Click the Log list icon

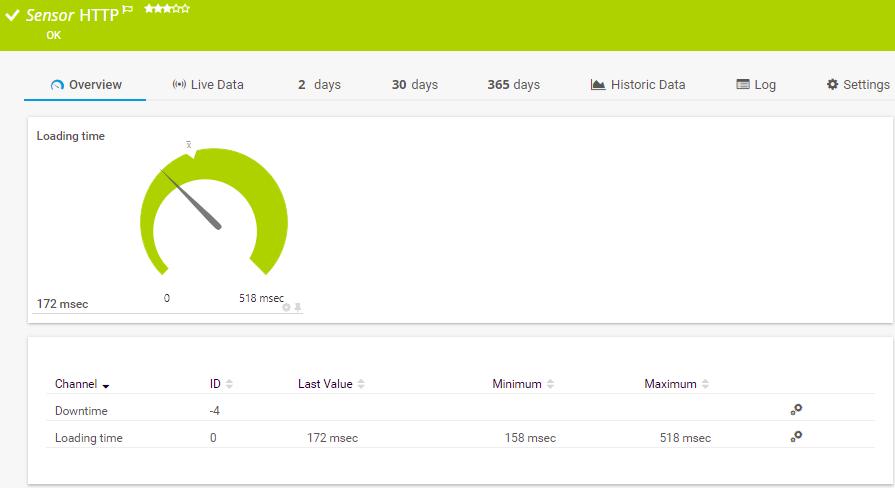pyautogui.click(x=743, y=84)
